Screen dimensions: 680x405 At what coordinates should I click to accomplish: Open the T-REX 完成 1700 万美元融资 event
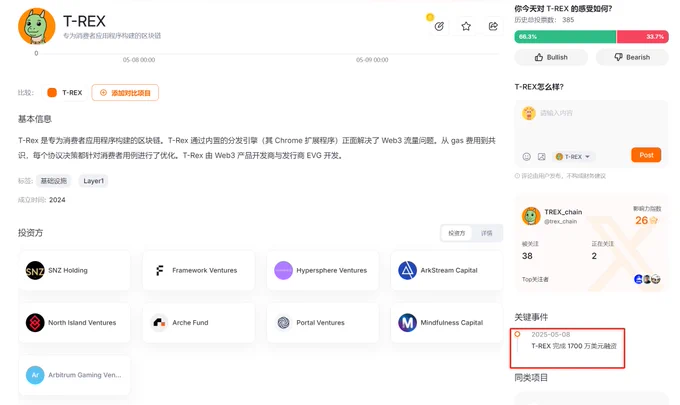point(574,346)
